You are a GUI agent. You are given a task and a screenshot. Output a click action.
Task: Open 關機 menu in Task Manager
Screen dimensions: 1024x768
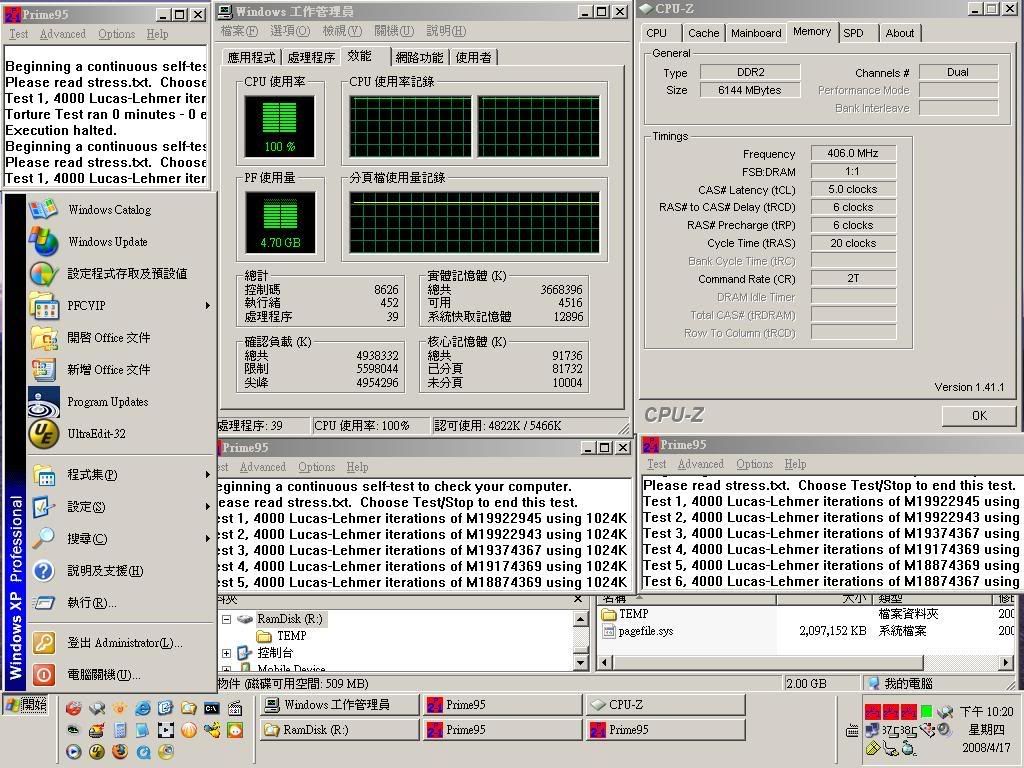tap(394, 31)
